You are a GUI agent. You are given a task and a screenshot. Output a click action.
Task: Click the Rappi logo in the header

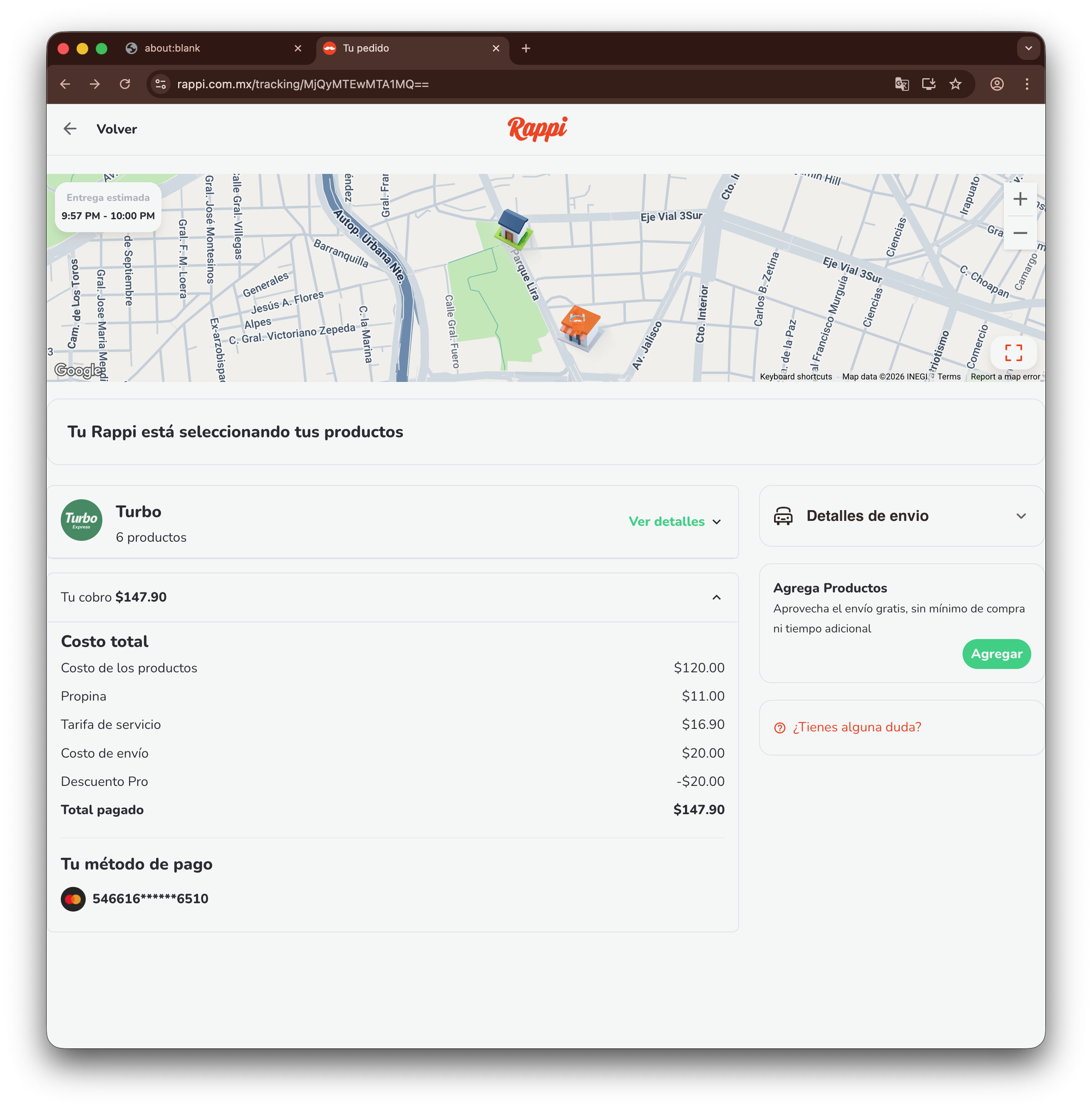tap(537, 129)
